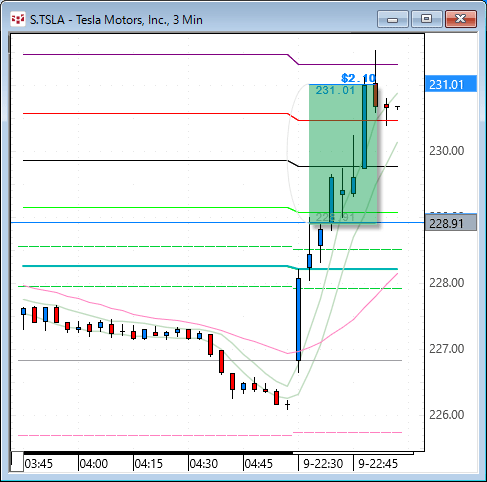Click the small white box at the time axis start

tap(17, 462)
